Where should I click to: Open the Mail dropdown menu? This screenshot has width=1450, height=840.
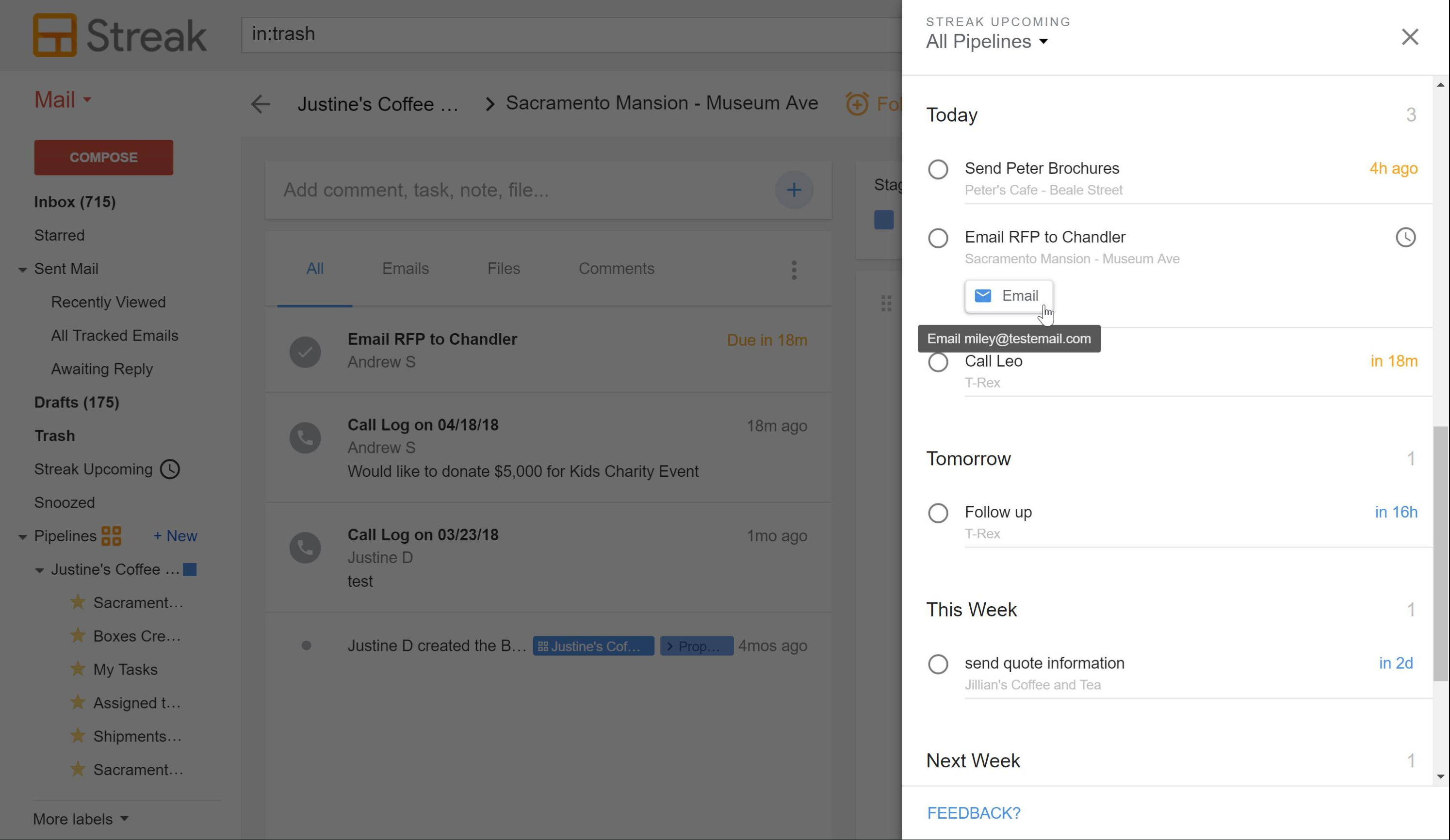[62, 100]
